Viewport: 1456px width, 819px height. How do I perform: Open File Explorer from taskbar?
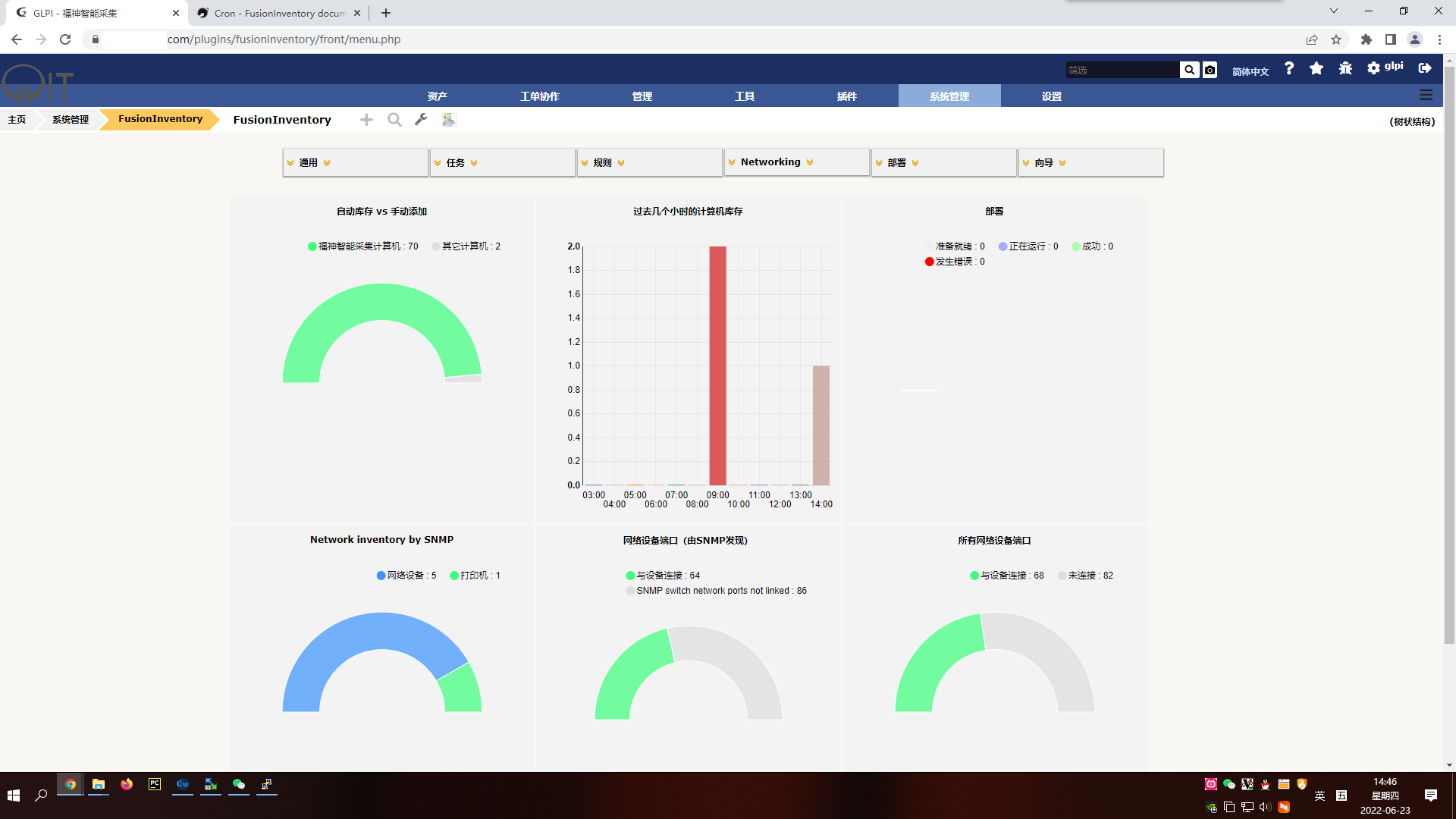99,785
